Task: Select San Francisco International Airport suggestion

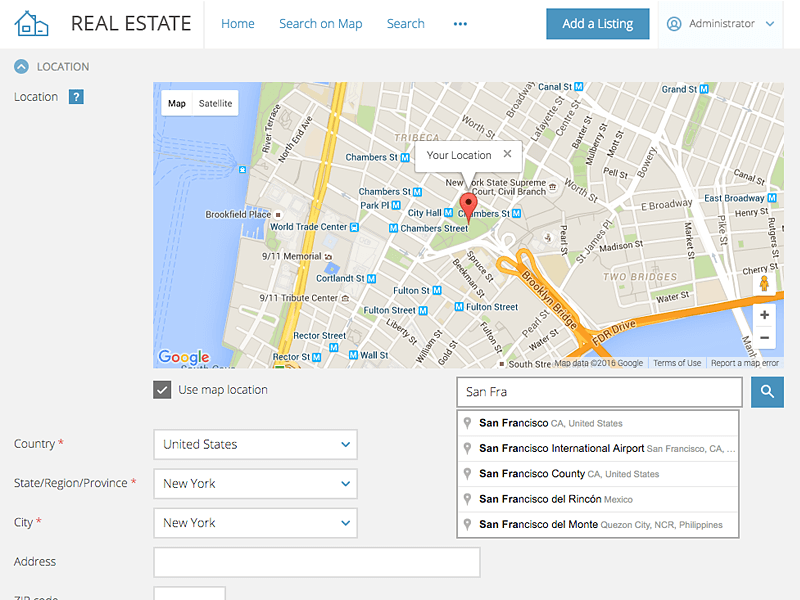Action: [x=598, y=448]
